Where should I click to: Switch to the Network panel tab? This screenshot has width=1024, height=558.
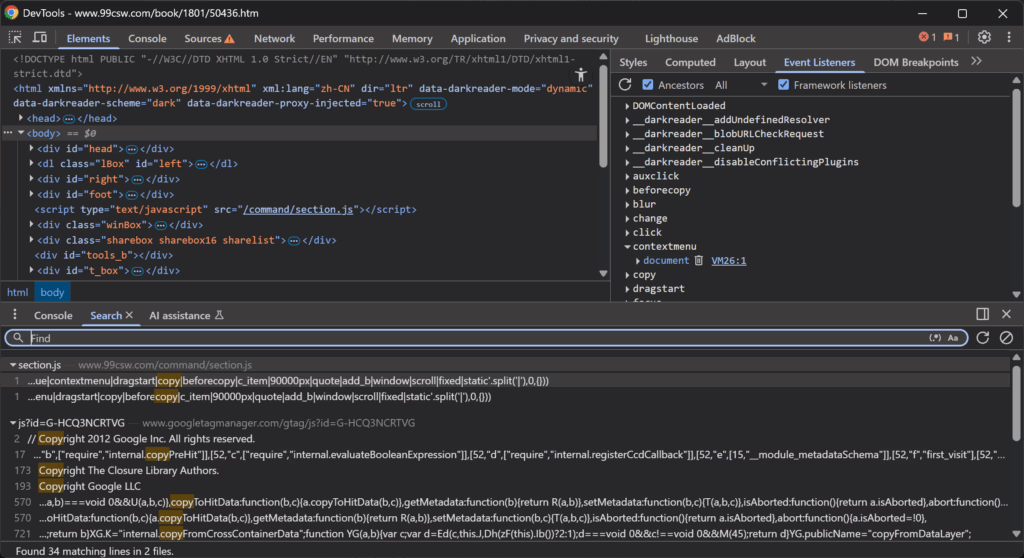click(274, 39)
